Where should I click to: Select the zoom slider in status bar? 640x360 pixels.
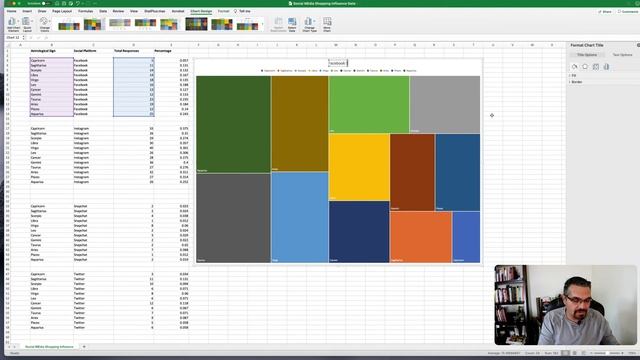(607, 353)
